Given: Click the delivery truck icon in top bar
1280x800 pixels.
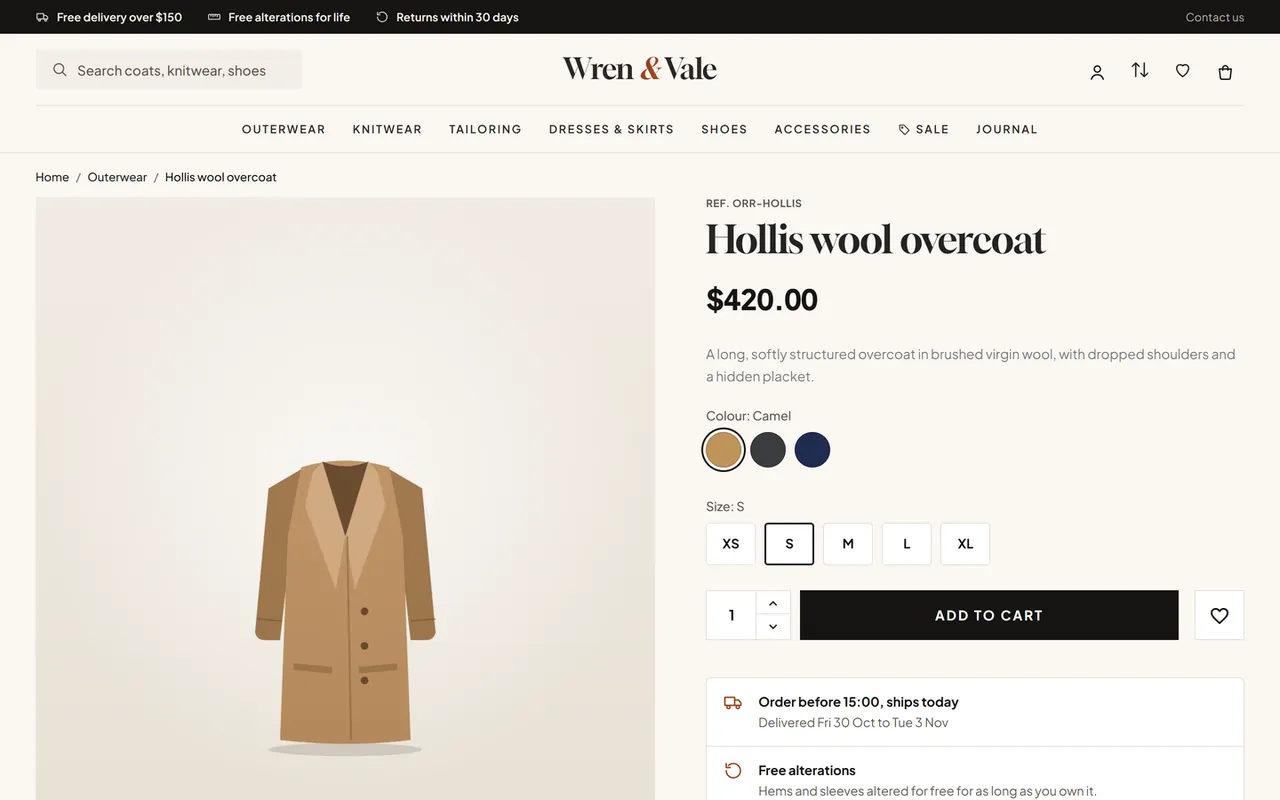Looking at the screenshot, I should tap(42, 17).
